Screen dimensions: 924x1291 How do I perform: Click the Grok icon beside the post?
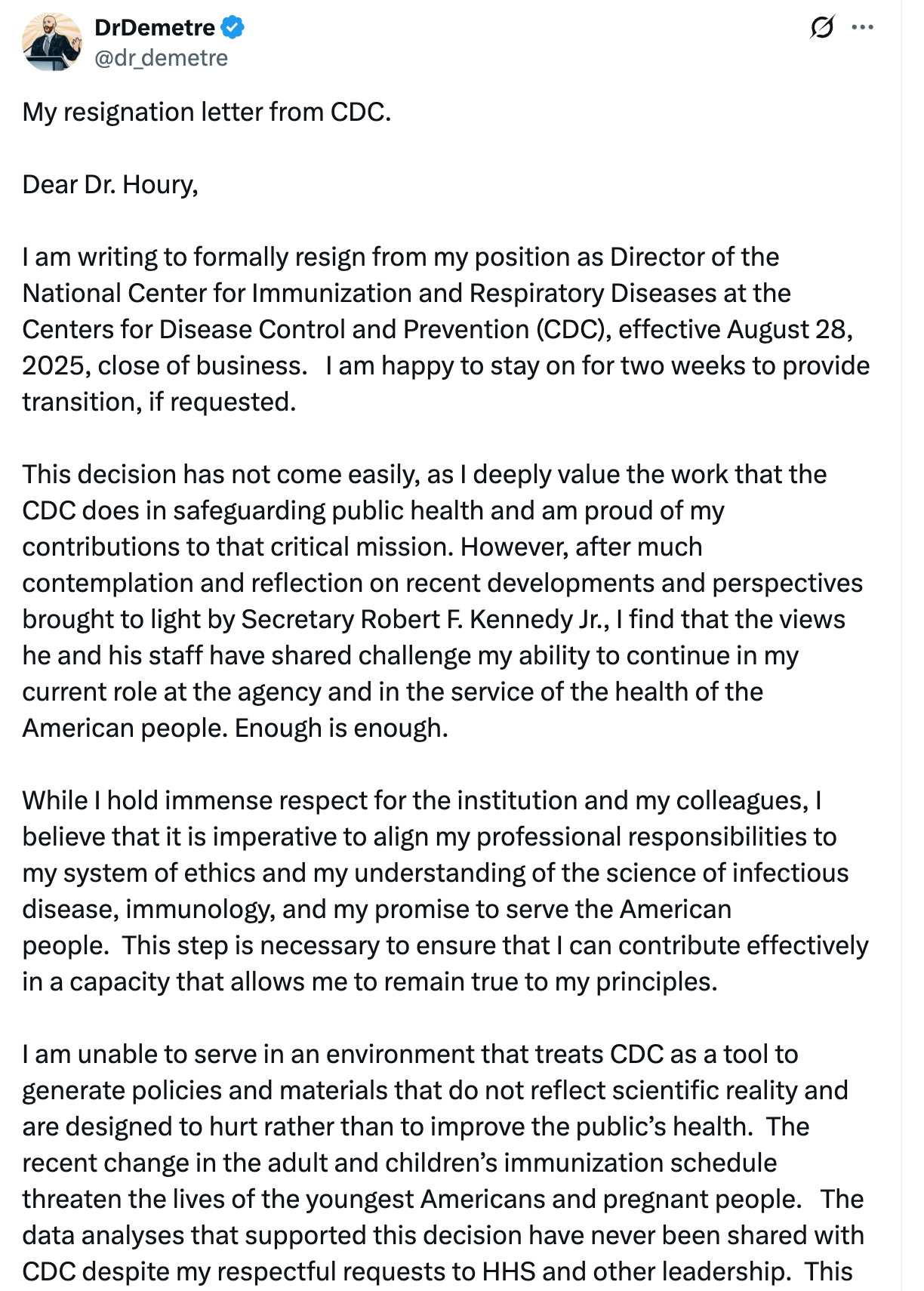click(x=821, y=28)
